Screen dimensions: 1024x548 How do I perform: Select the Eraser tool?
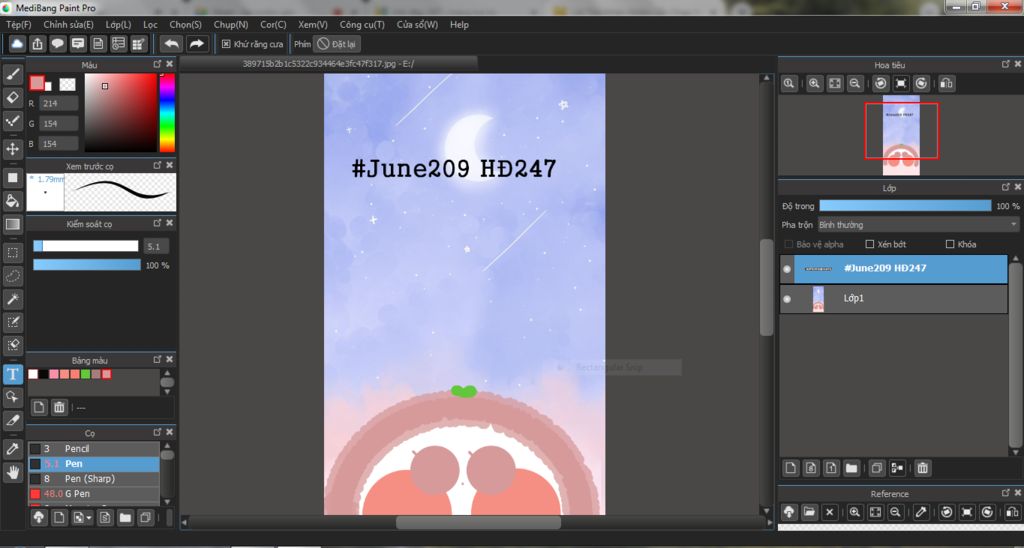coord(12,97)
